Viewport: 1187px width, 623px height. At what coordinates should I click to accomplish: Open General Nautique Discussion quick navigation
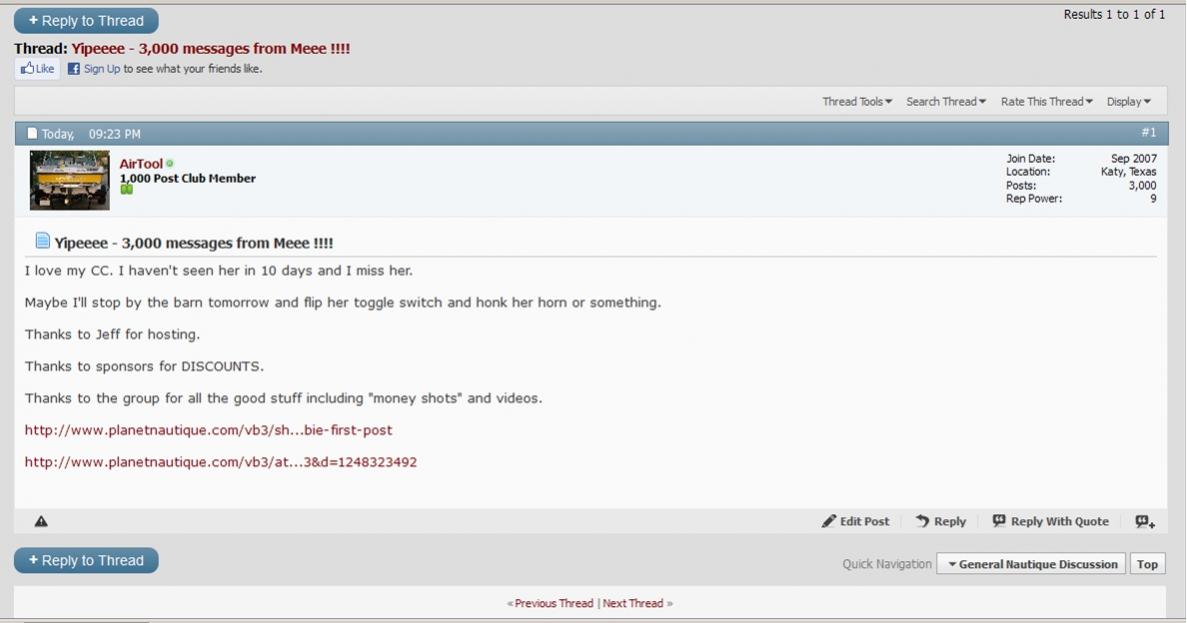tap(1031, 564)
